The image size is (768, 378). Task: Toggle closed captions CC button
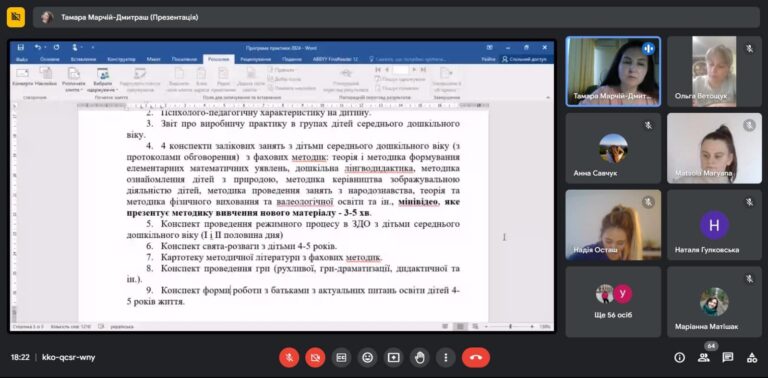341,357
